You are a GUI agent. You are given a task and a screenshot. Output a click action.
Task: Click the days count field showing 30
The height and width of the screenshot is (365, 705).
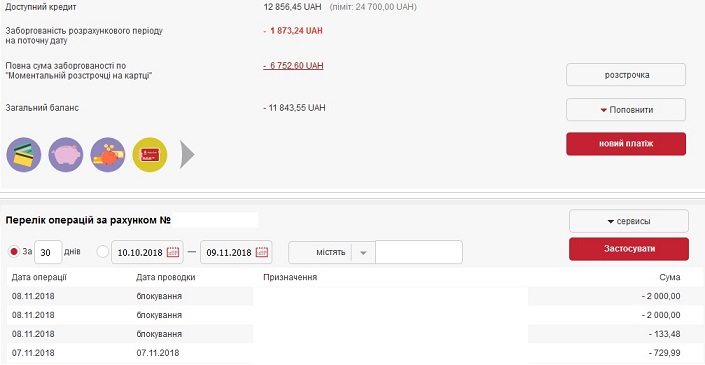pos(48,252)
